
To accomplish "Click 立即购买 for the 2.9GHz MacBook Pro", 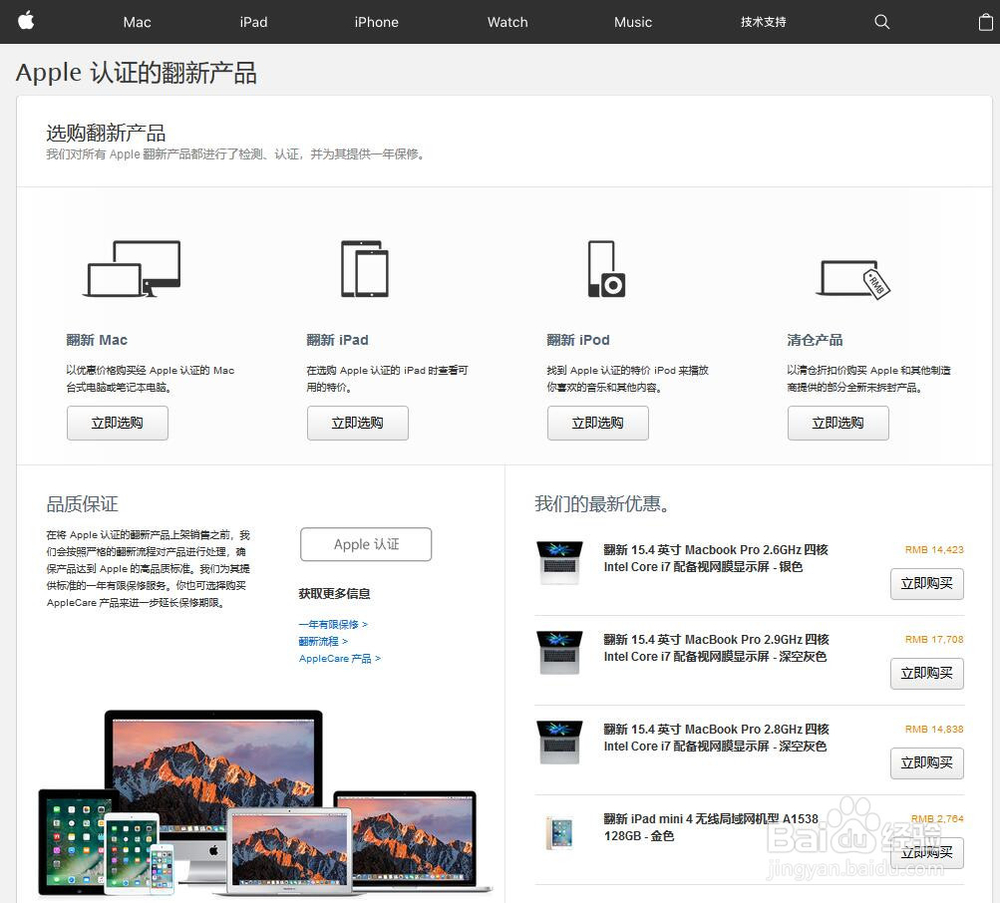I will pos(927,673).
